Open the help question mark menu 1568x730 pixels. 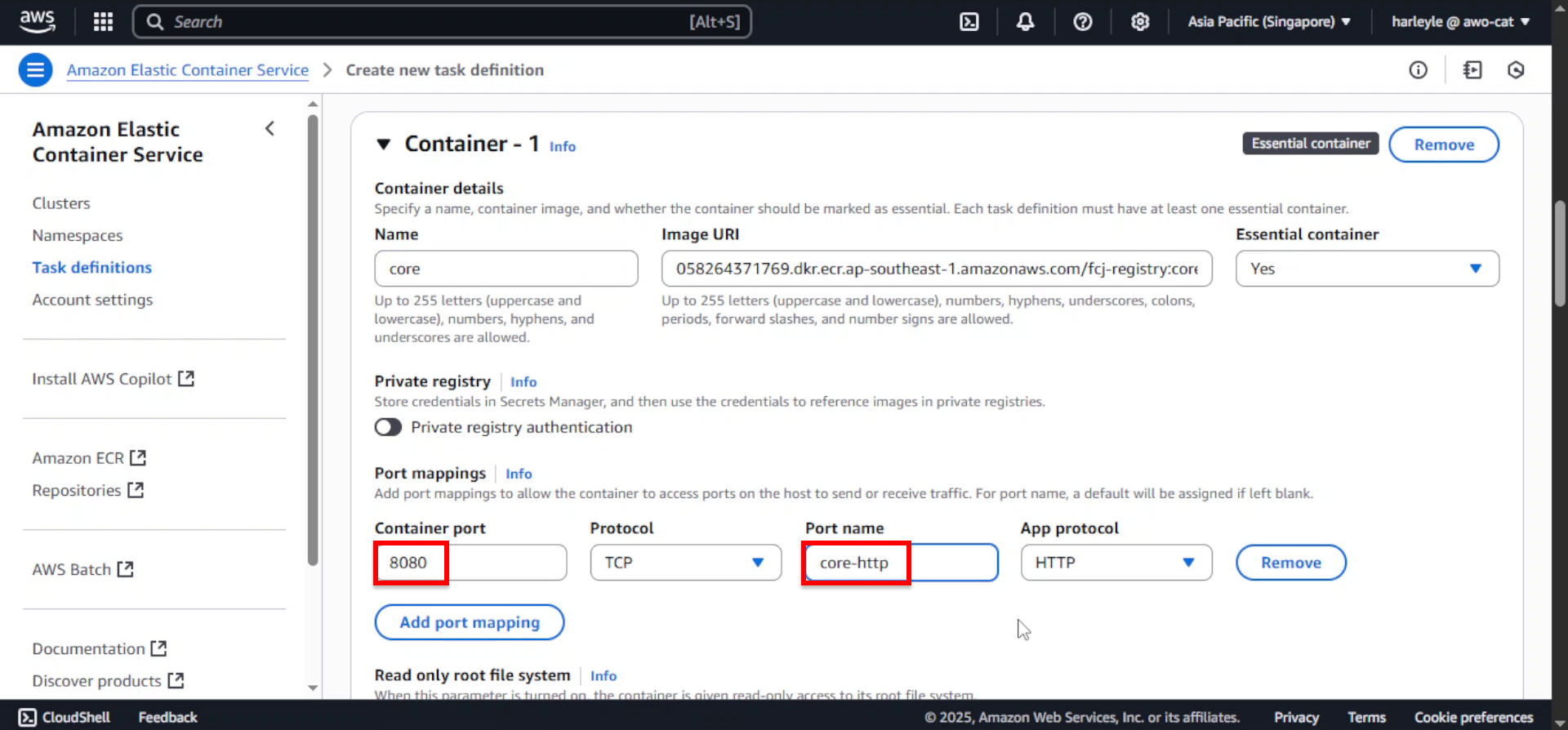pos(1083,22)
